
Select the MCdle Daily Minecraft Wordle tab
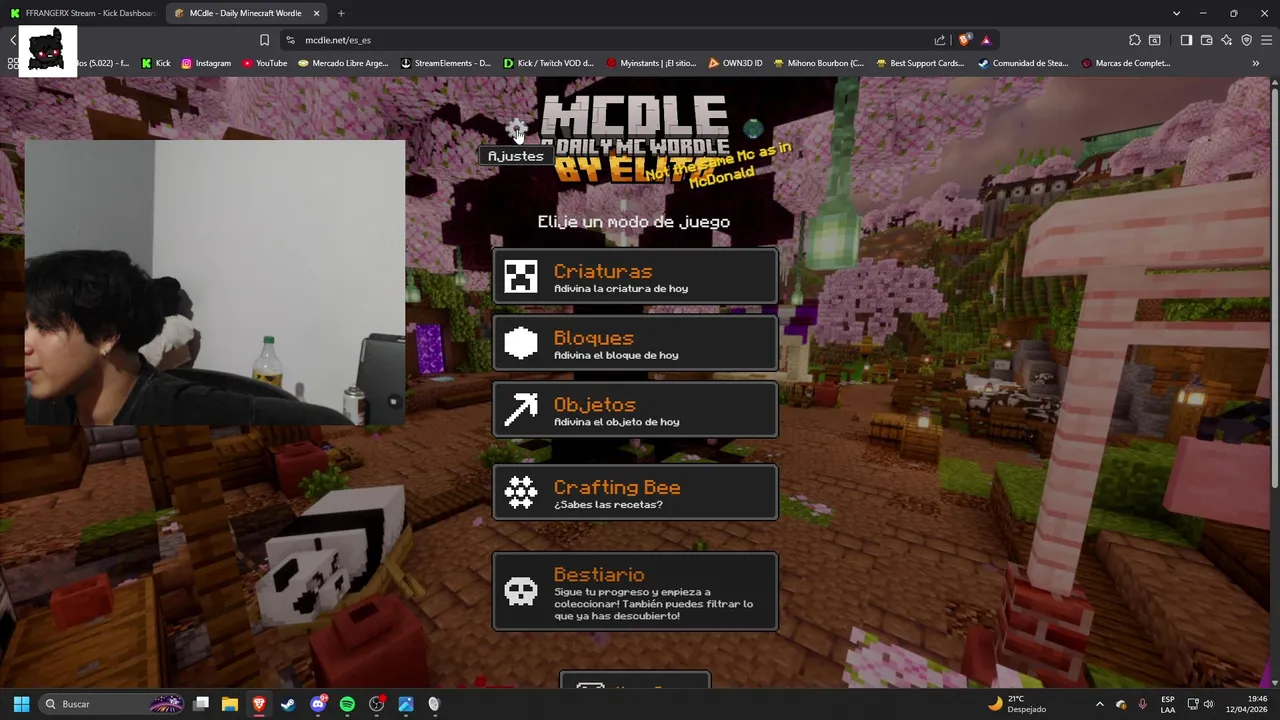(x=245, y=13)
